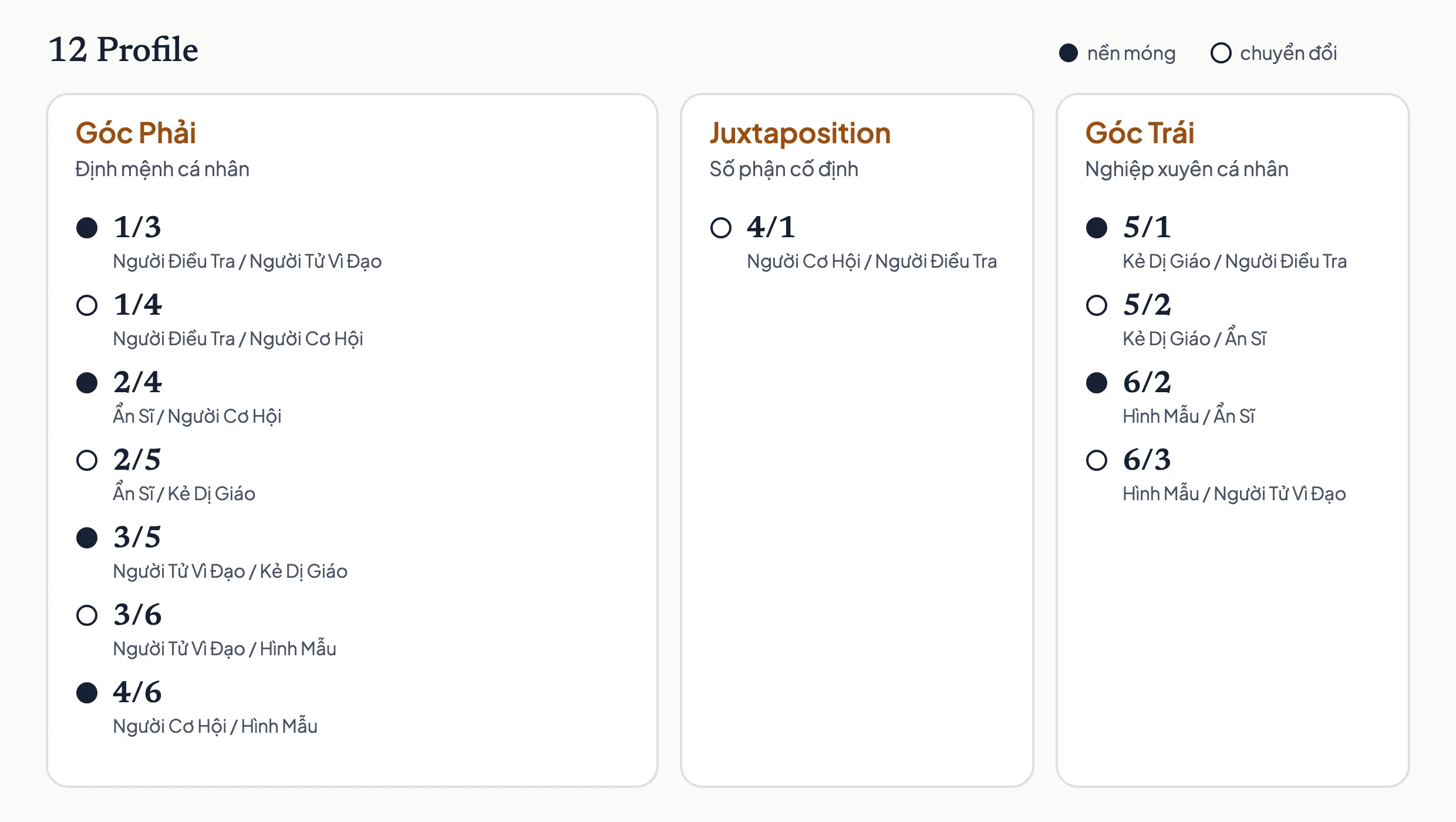Select the 5/1 profile number
Image resolution: width=1456 pixels, height=822 pixels.
click(1147, 227)
